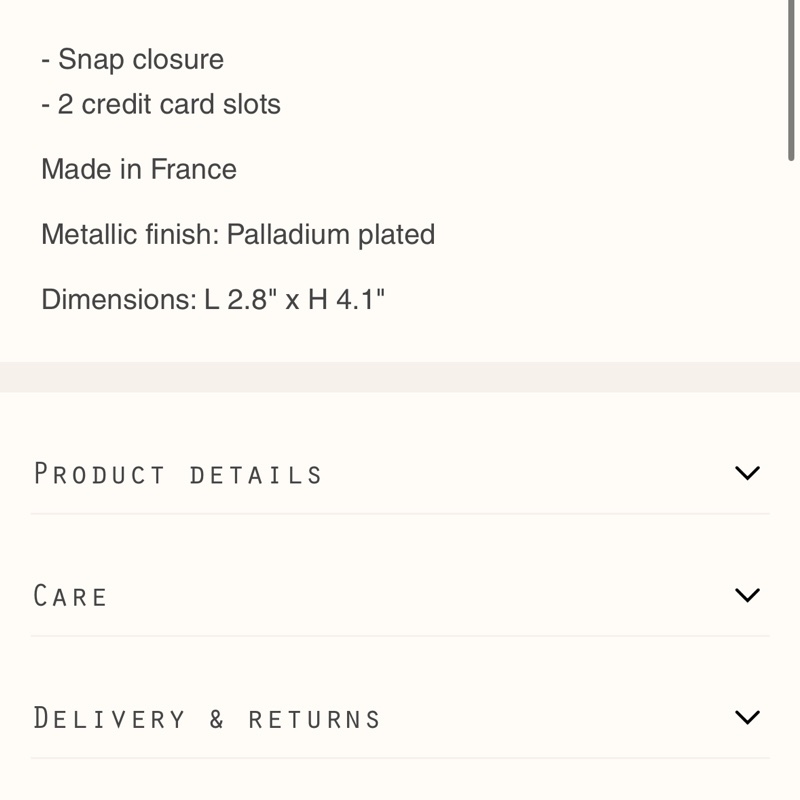Click the "Snap closure" bullet text

pyautogui.click(x=140, y=59)
